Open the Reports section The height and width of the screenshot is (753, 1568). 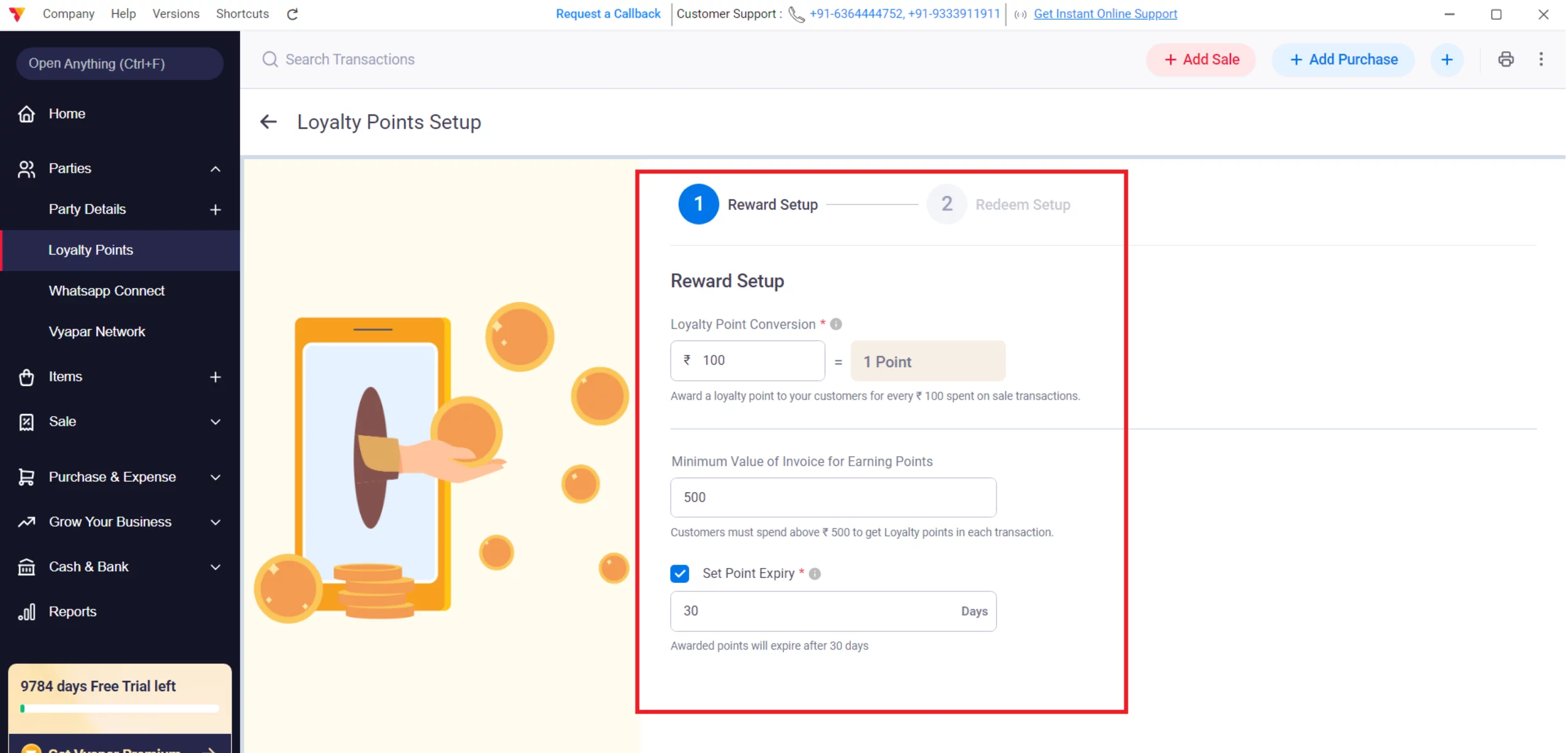coord(72,611)
